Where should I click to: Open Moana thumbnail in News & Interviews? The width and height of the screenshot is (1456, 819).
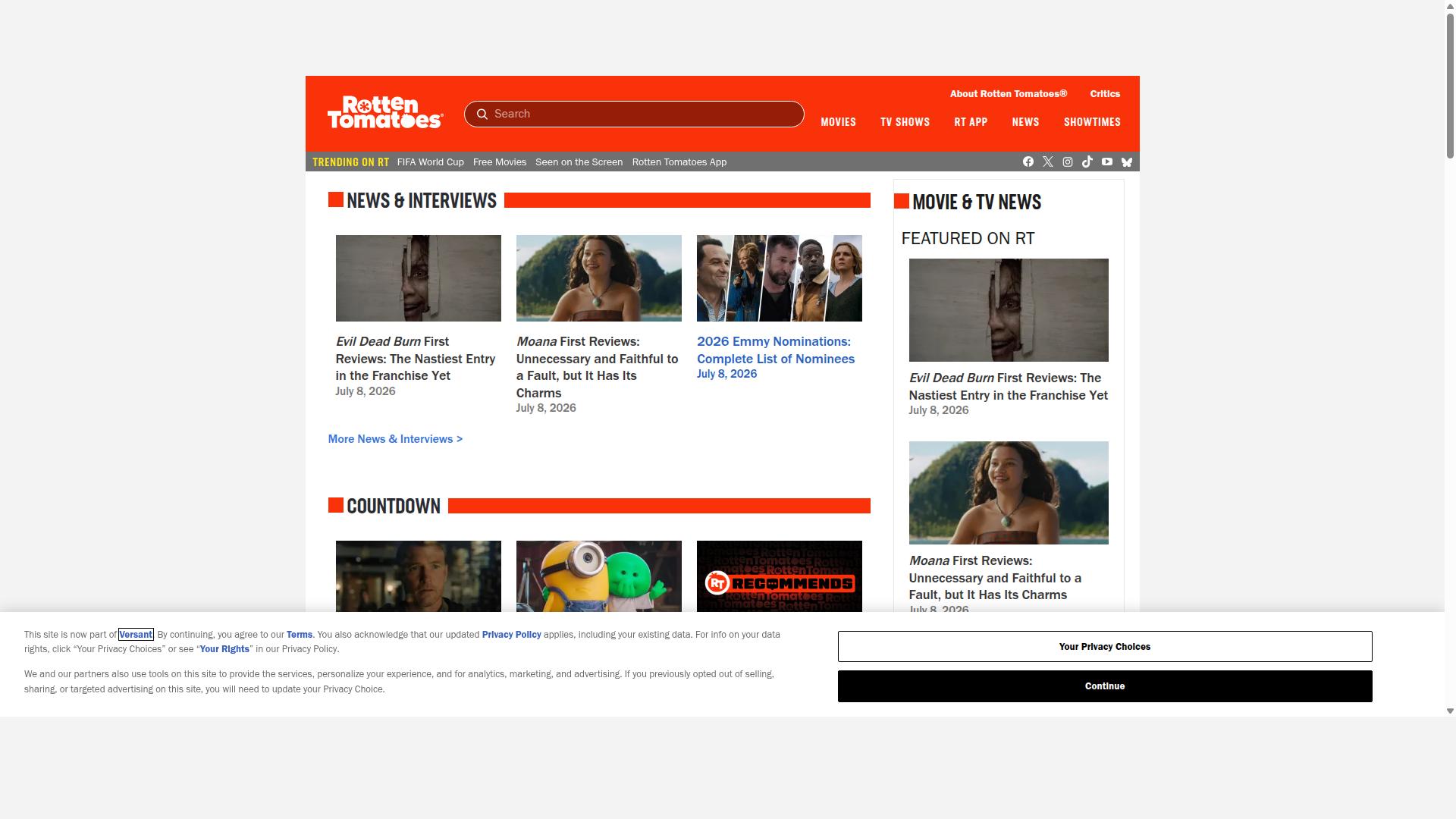[x=599, y=278]
